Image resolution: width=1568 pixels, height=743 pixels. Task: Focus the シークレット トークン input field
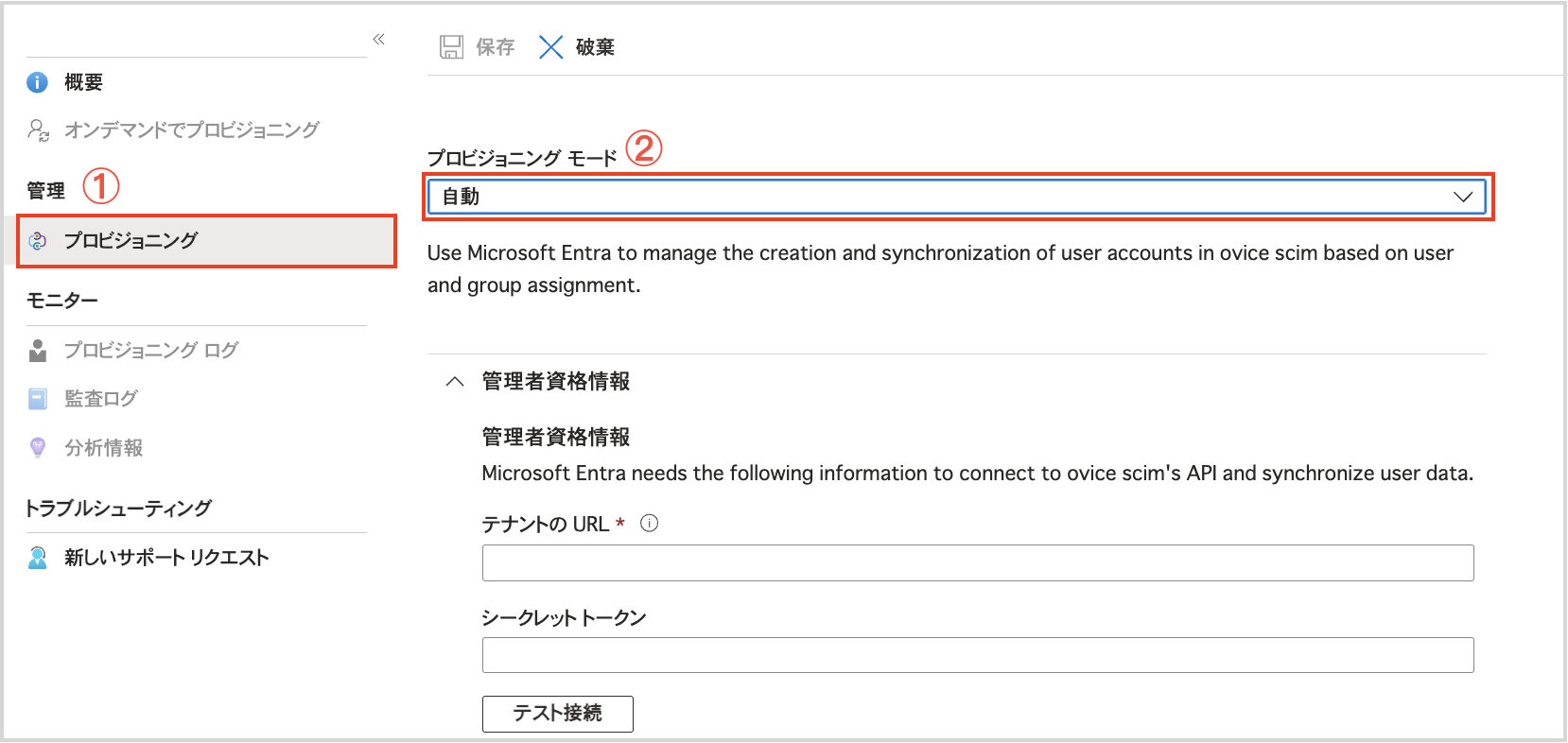click(978, 655)
